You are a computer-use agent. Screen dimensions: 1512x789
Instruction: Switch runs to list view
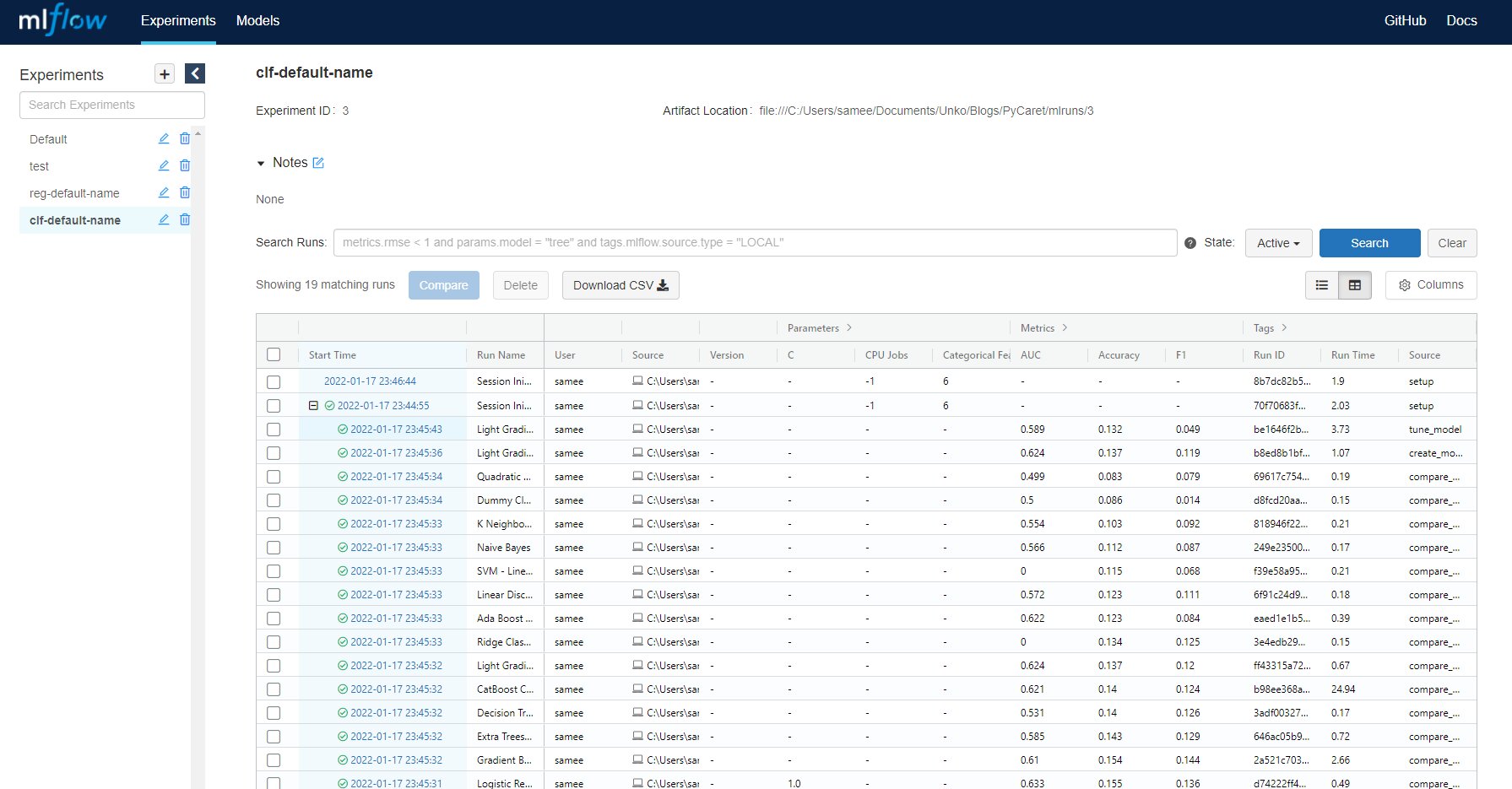pyautogui.click(x=1321, y=285)
